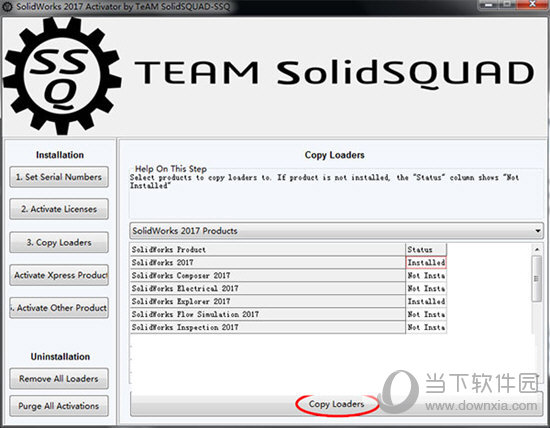
Task: Click the Set Serial Numbers button
Action: (x=59, y=177)
